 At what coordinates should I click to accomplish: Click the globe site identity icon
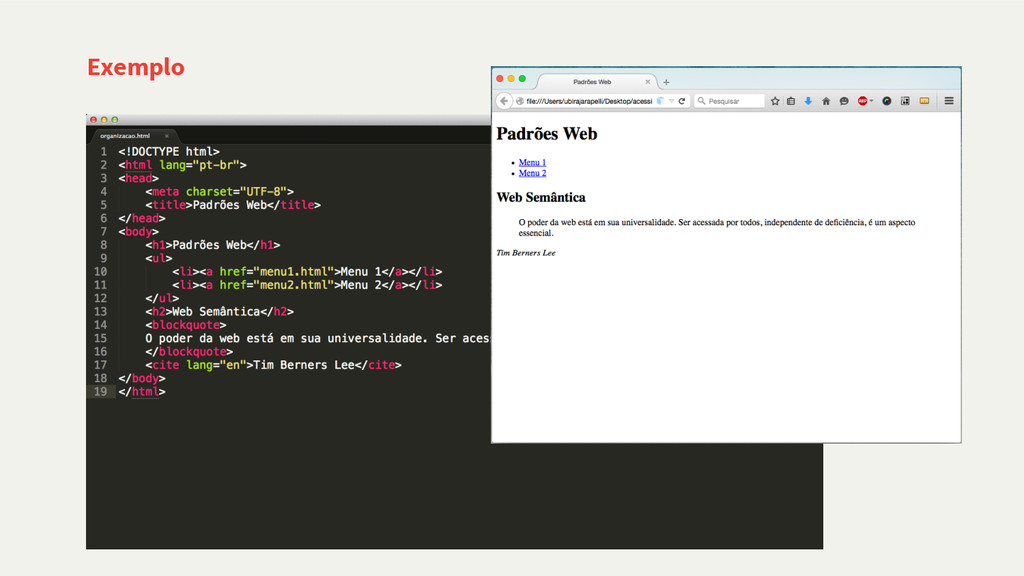(520, 101)
